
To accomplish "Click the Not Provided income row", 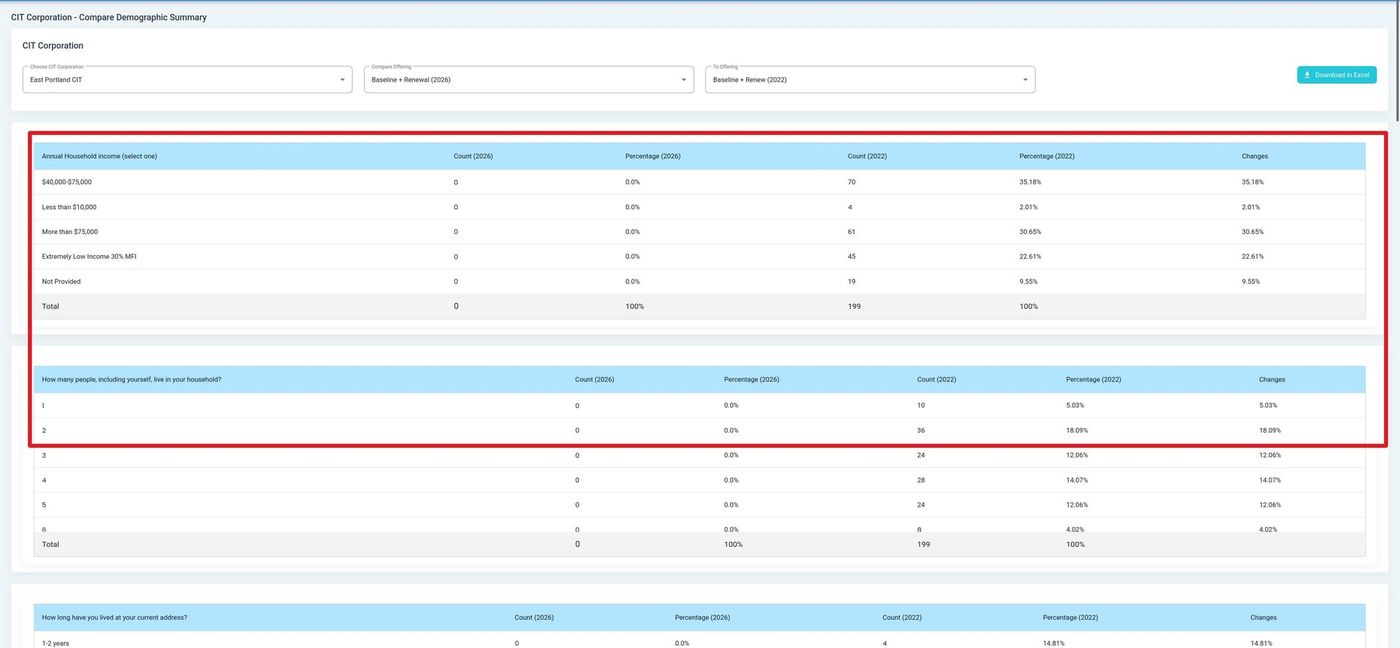I will [61, 282].
